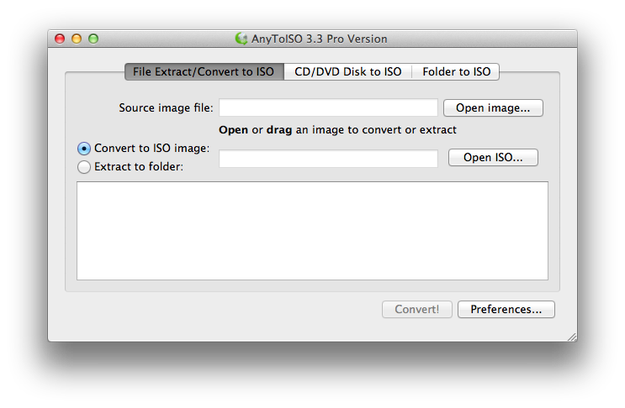
Task: Close the AnyToISO window with red button
Action: tap(60, 39)
